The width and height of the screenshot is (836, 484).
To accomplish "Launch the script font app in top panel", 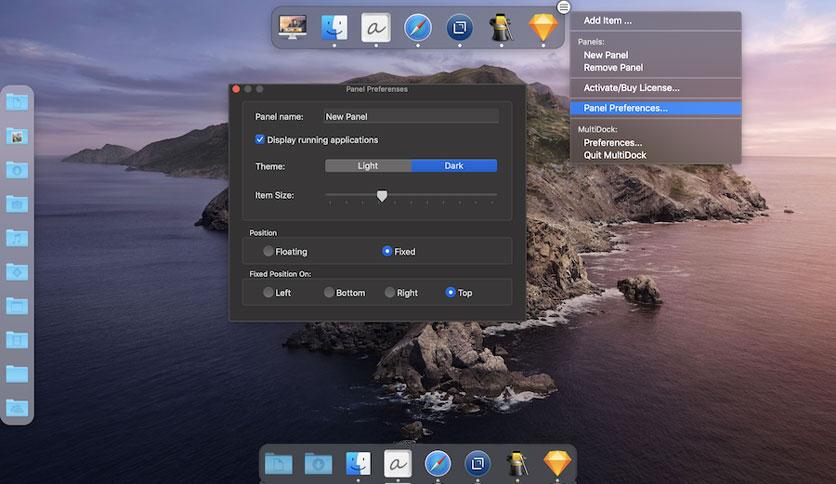I will 376,27.
